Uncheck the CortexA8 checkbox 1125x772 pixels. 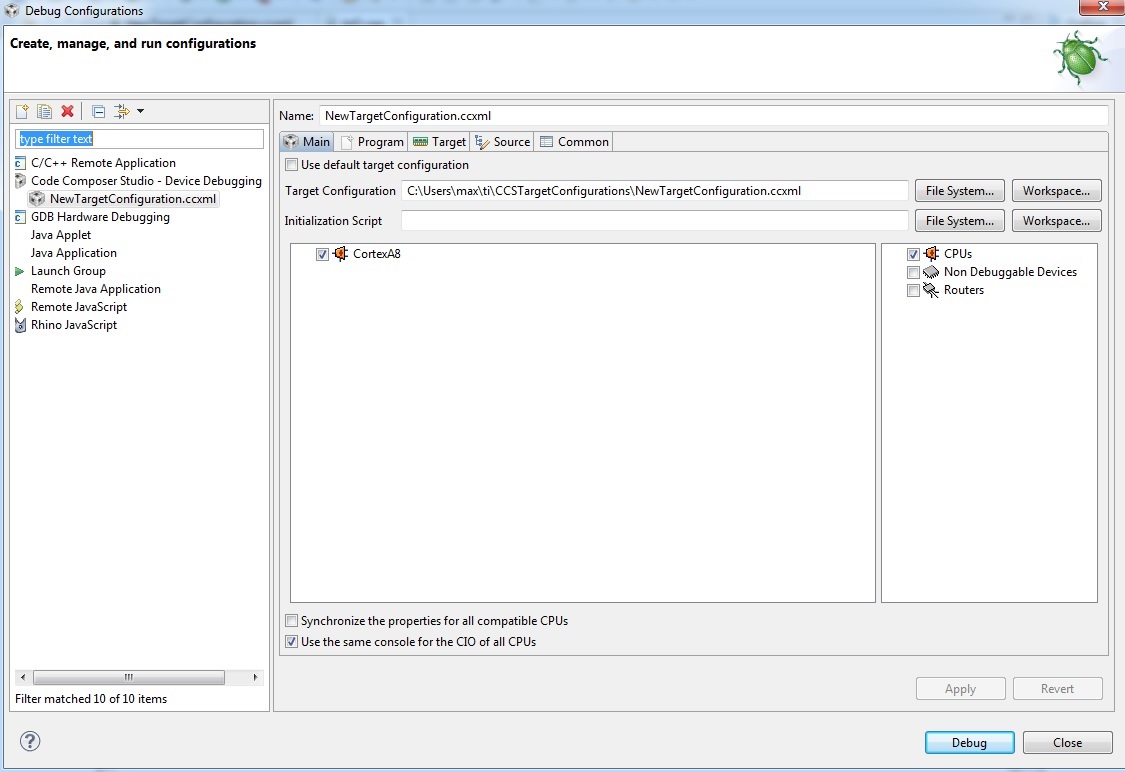point(322,254)
